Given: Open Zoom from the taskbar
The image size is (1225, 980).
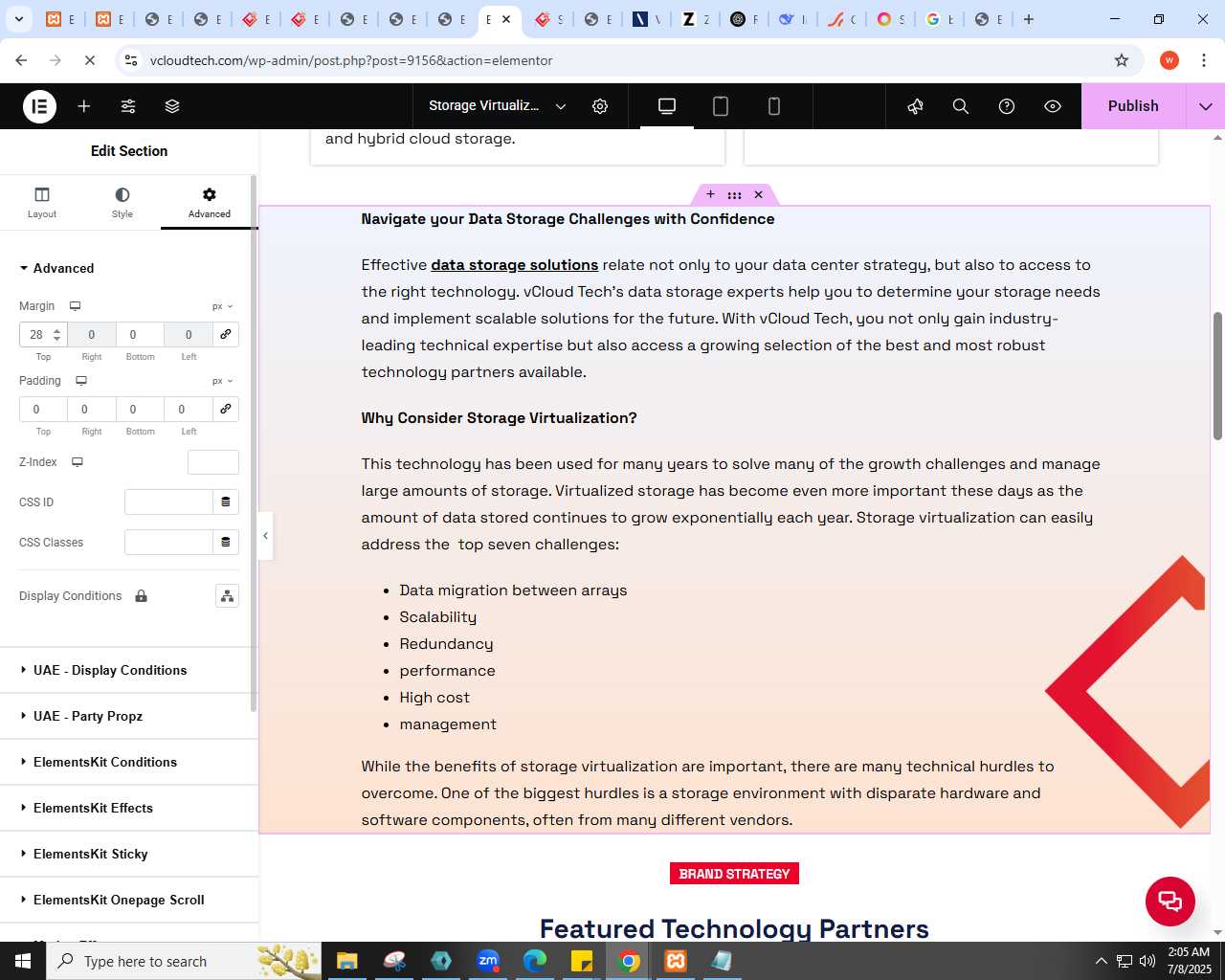Looking at the screenshot, I should point(488,961).
